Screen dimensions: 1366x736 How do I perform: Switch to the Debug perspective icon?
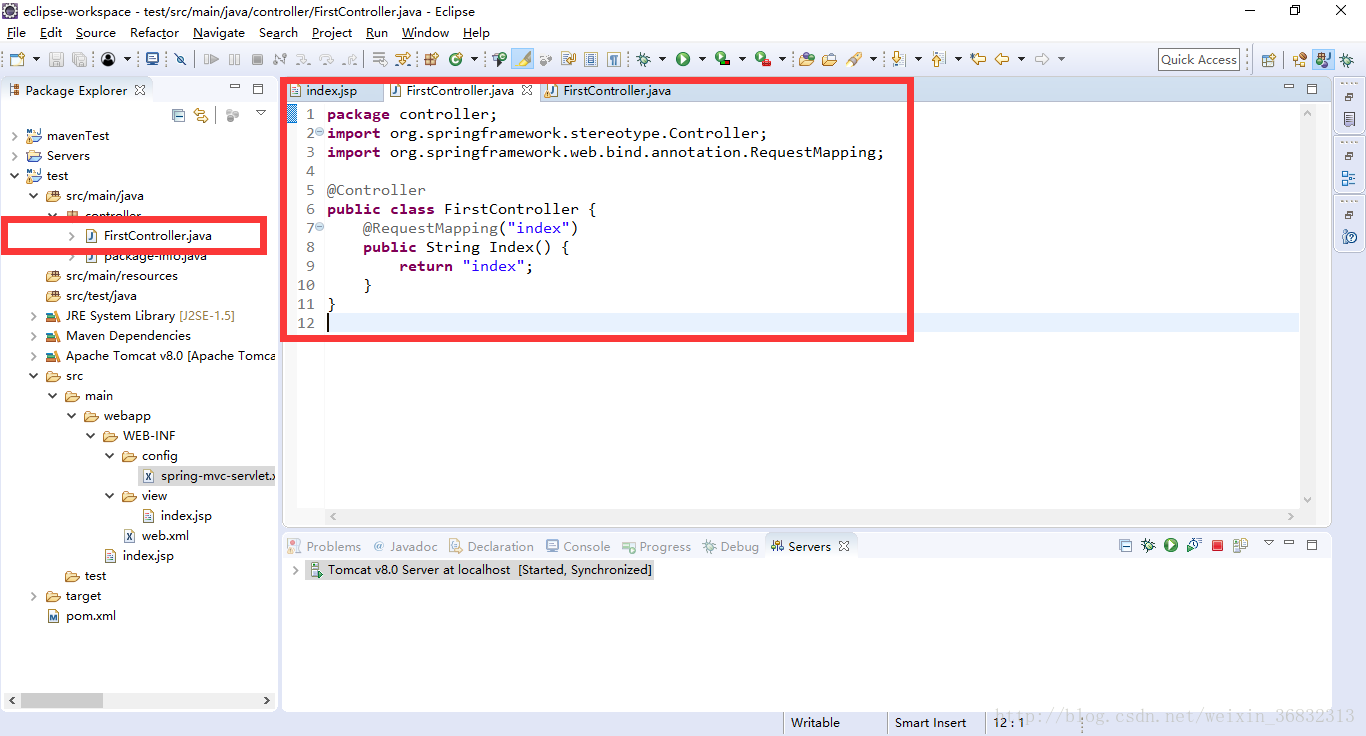[x=1347, y=60]
